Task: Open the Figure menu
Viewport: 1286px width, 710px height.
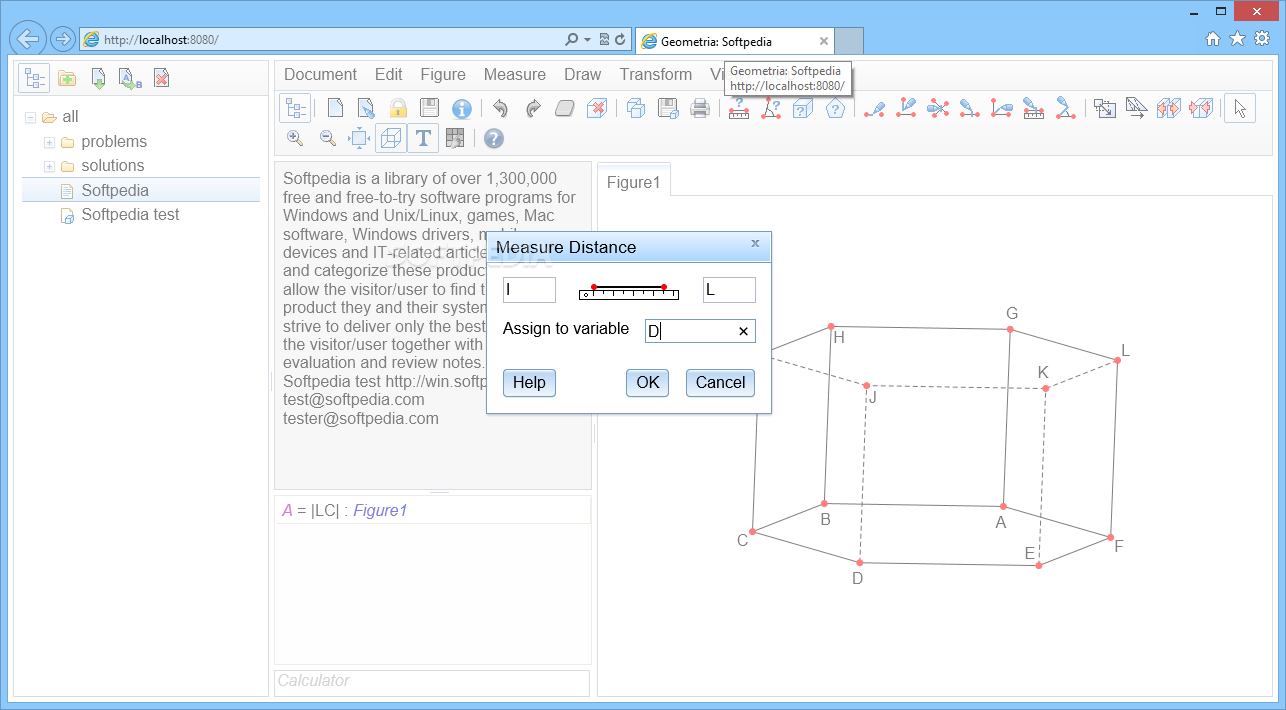Action: 443,74
